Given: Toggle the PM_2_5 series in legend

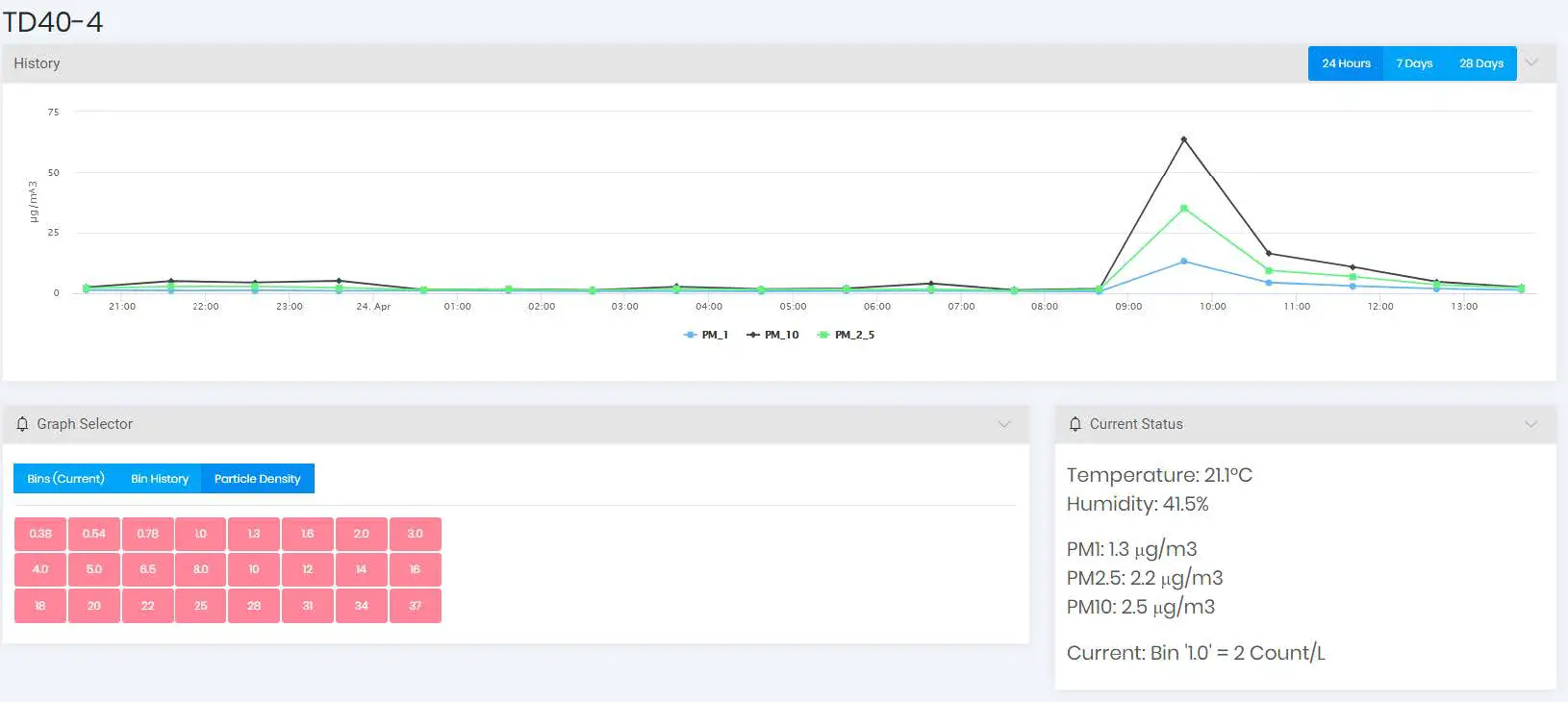Looking at the screenshot, I should click(x=847, y=335).
